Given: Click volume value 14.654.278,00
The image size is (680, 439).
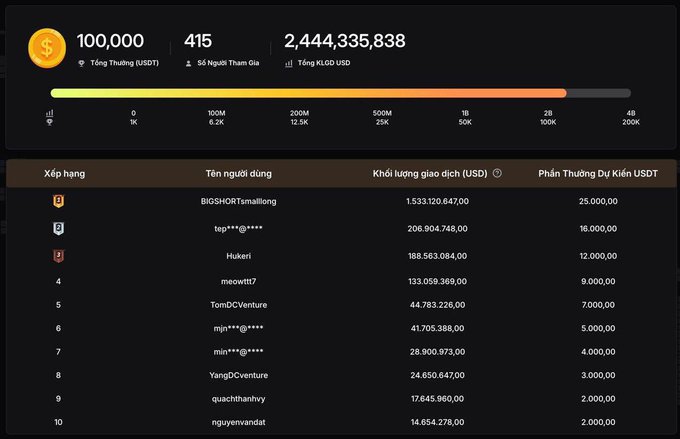Looking at the screenshot, I should (x=438, y=422).
